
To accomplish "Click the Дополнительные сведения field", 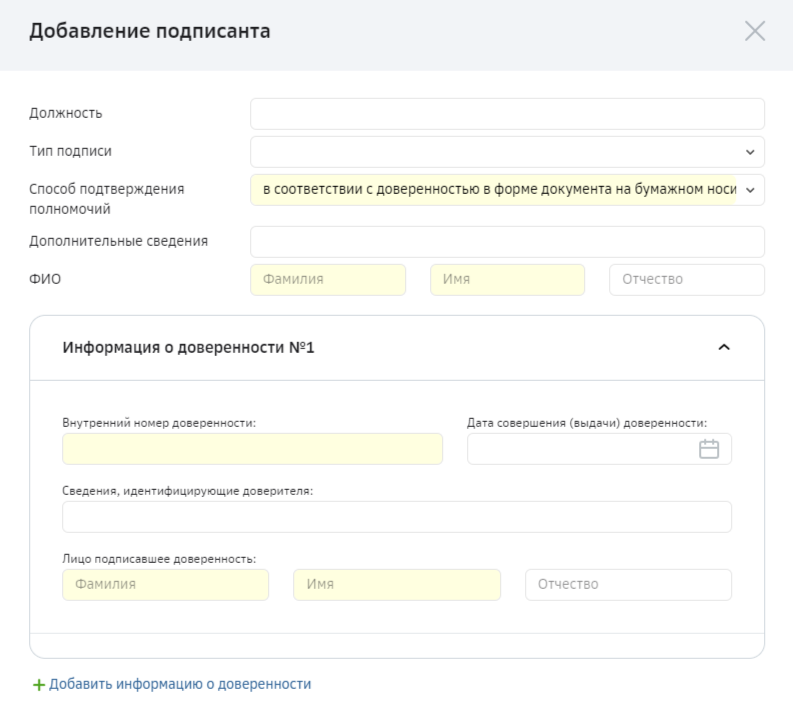I will coord(507,242).
